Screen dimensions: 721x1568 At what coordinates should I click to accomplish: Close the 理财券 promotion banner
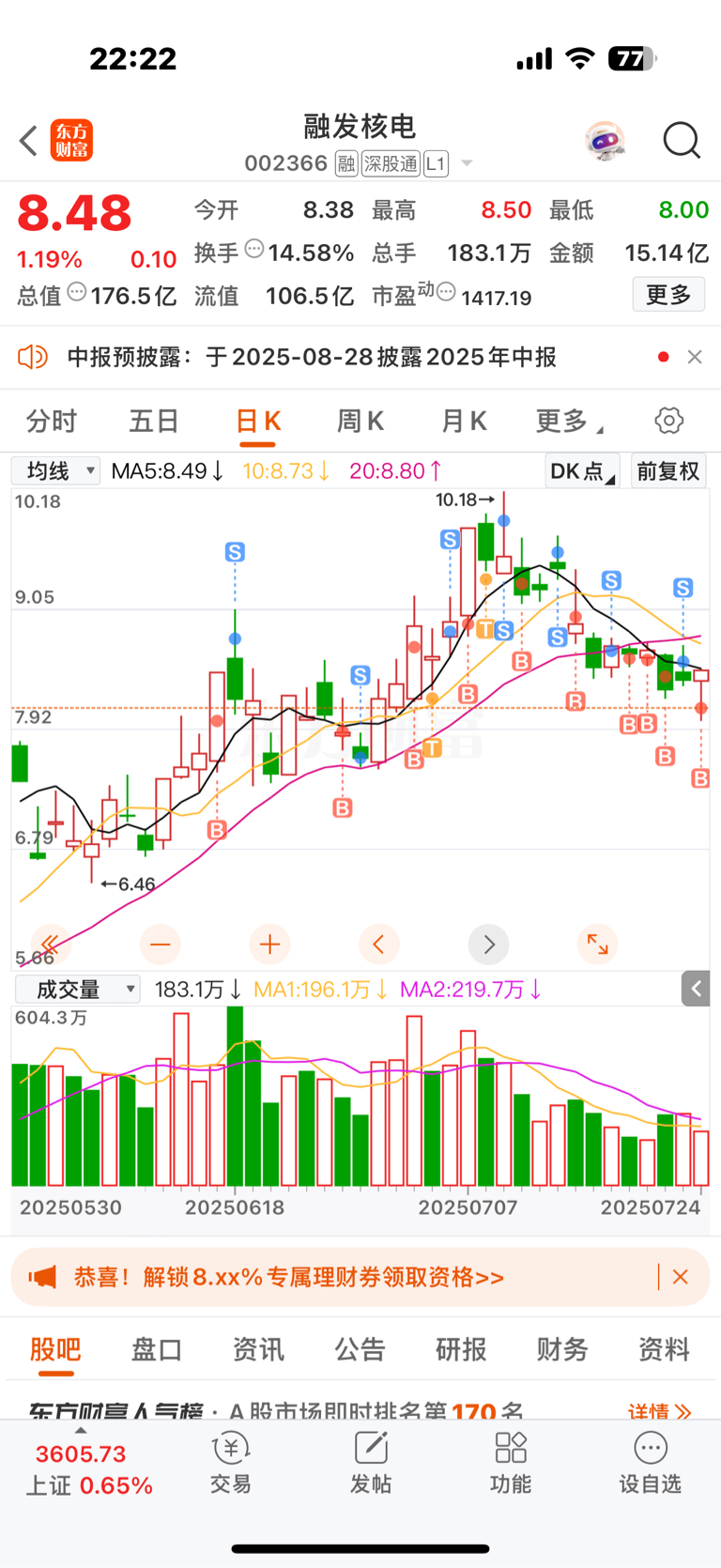[681, 1277]
